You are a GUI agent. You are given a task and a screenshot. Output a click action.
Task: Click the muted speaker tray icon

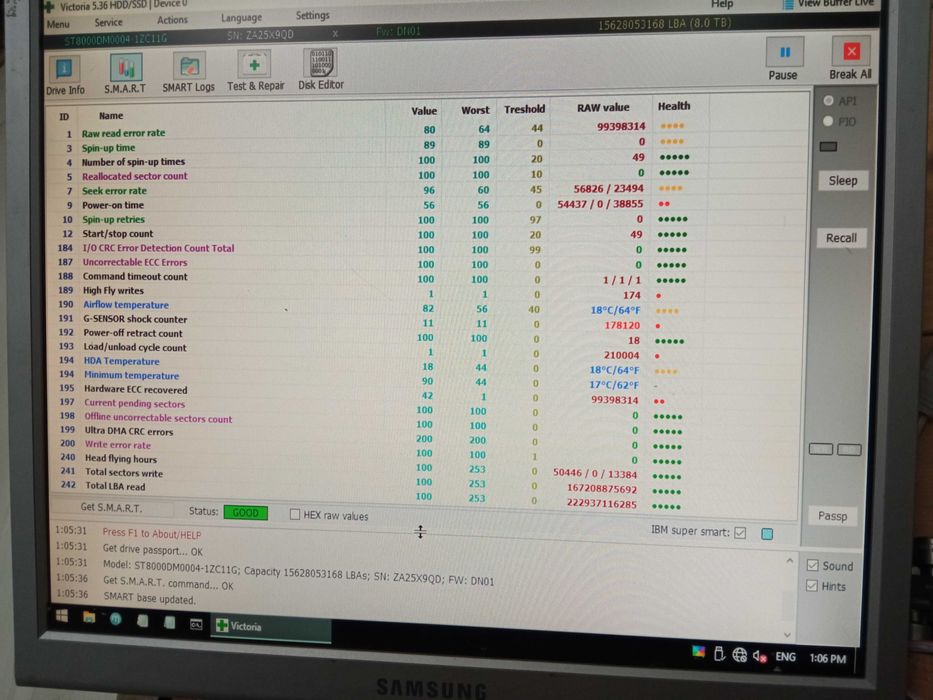coord(759,656)
